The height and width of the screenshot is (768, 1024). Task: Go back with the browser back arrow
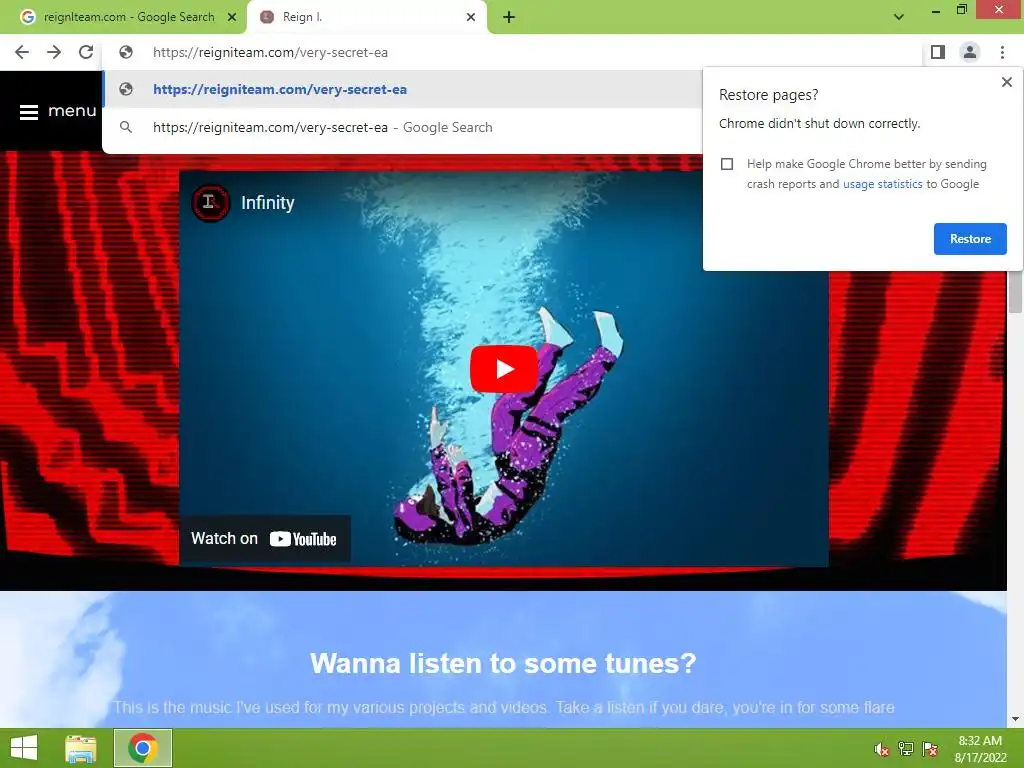click(x=22, y=52)
